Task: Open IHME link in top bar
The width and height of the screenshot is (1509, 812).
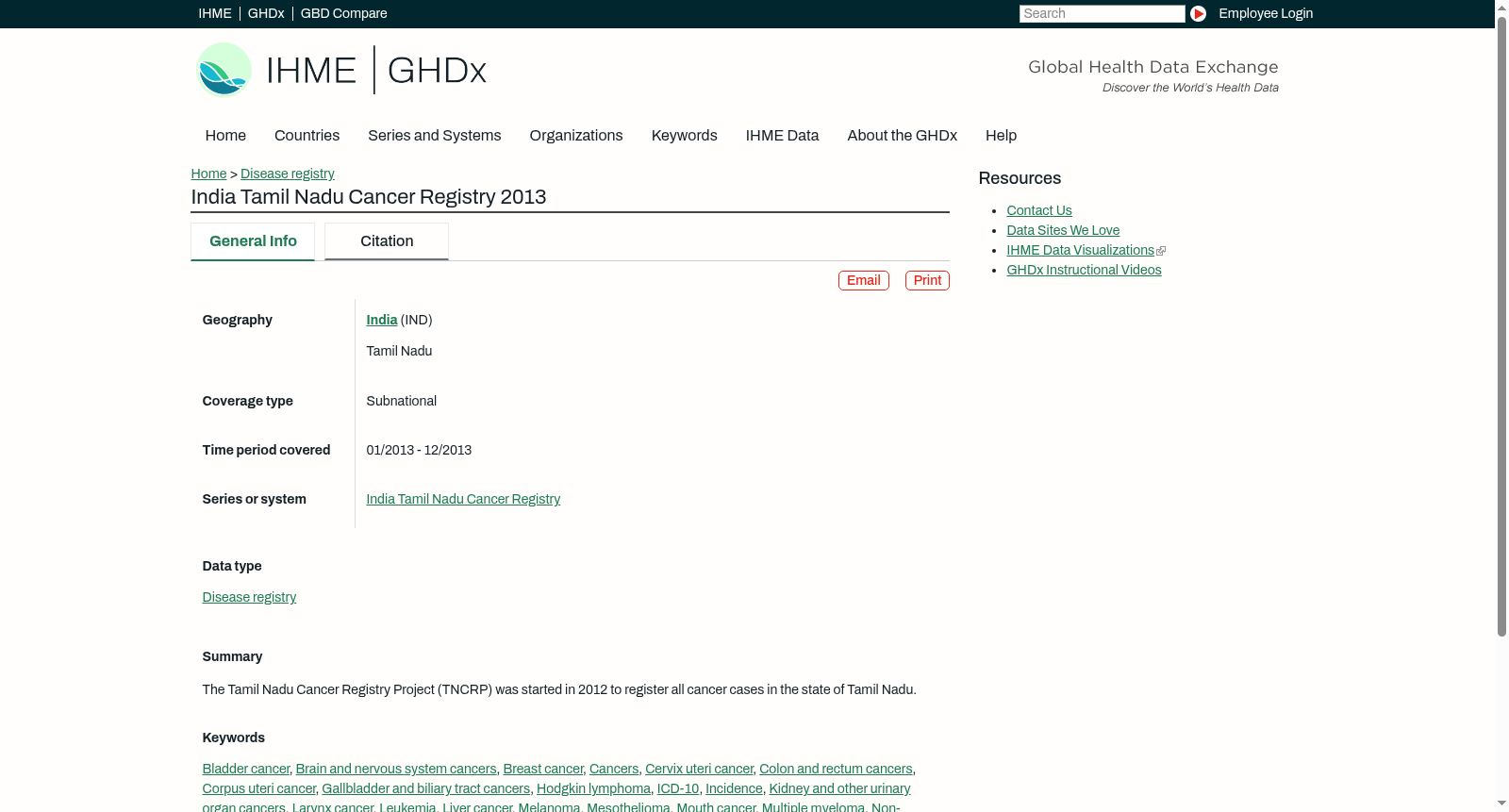Action: tap(215, 13)
